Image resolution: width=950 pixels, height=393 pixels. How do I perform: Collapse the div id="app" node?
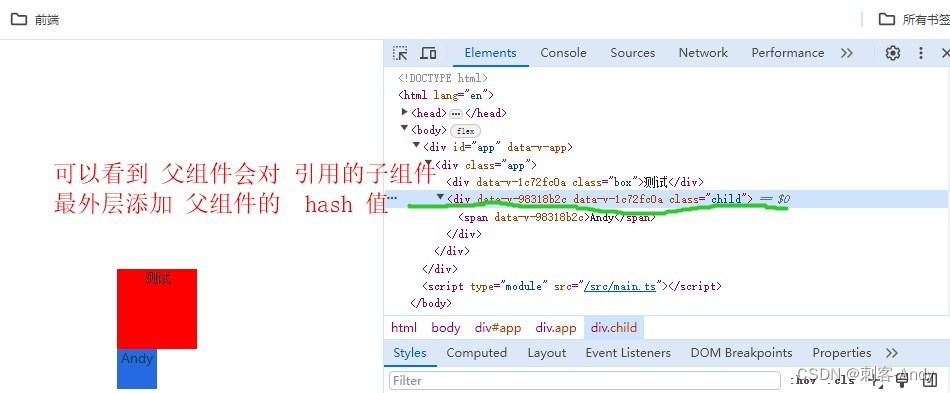click(416, 145)
